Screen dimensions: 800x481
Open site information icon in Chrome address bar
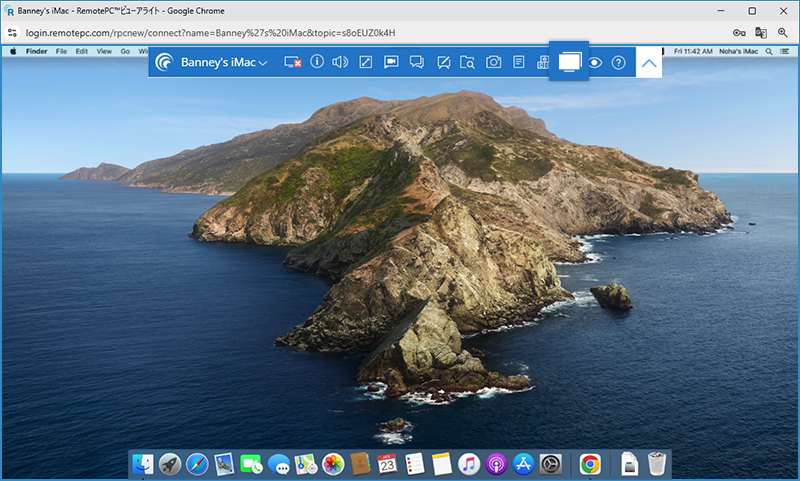[12, 33]
